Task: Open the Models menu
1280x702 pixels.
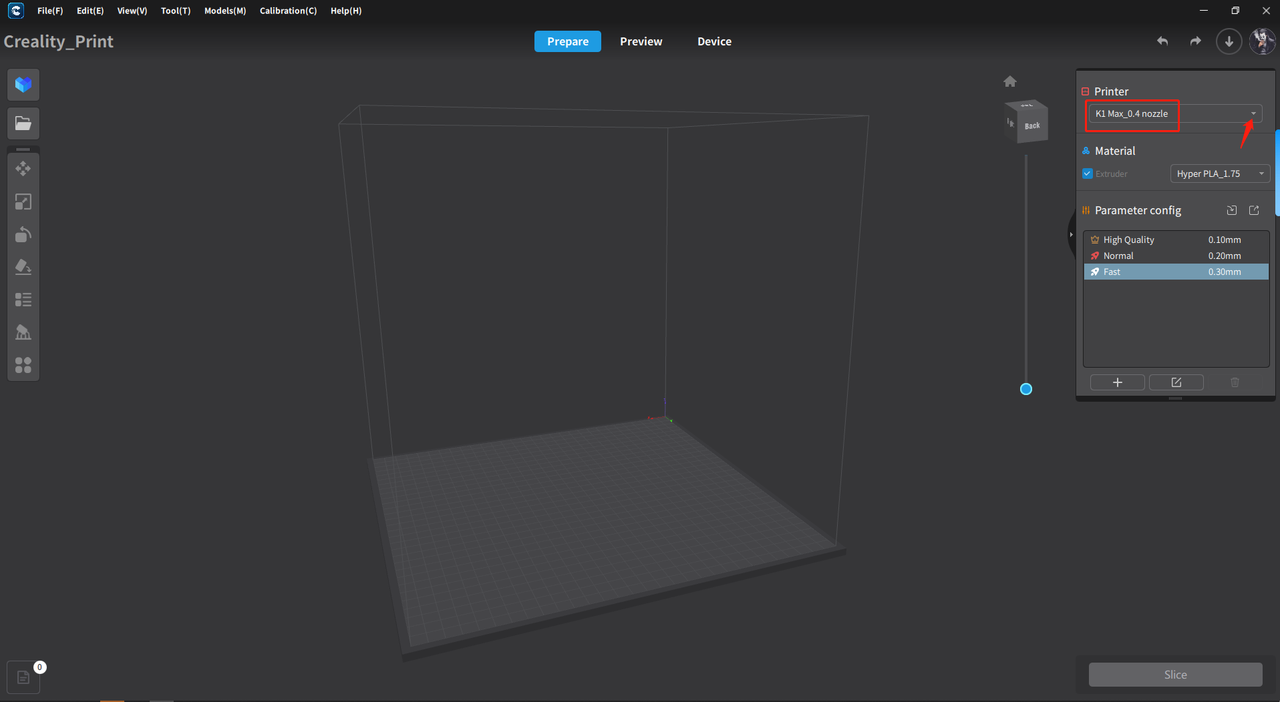Action: pos(225,11)
